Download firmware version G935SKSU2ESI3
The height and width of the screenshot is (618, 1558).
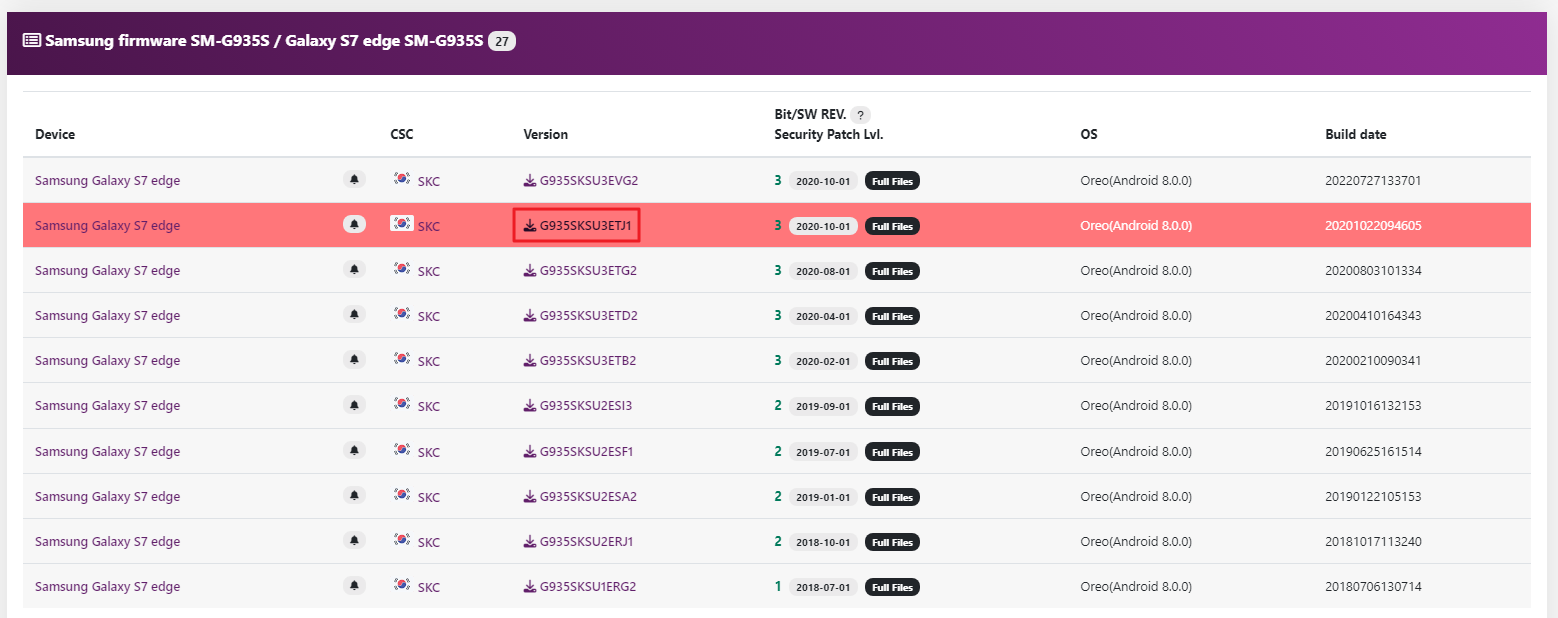click(x=578, y=406)
